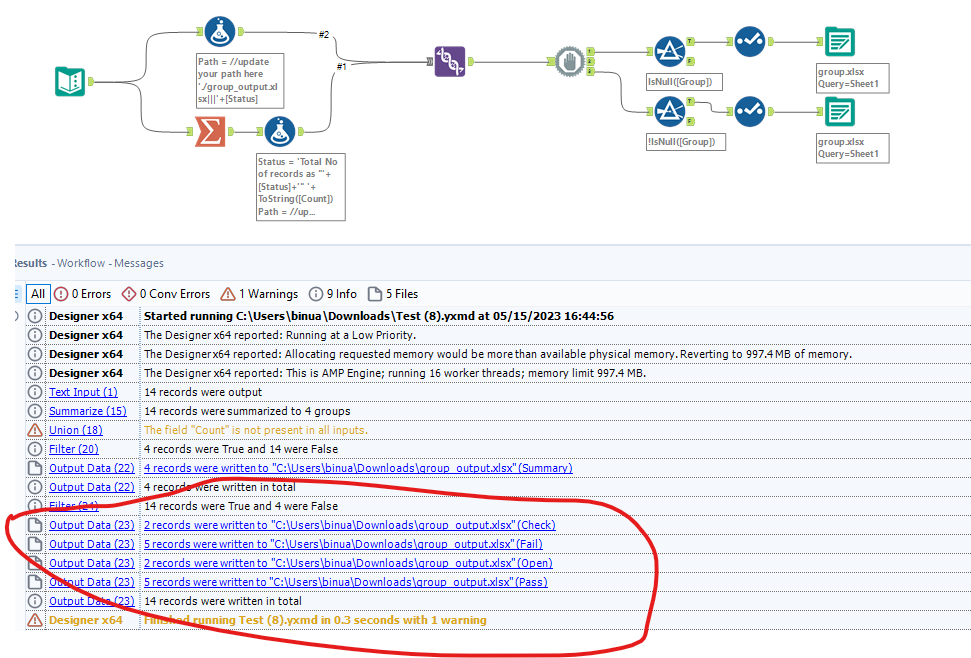Click info icon on Text Input (1) row

35,392
